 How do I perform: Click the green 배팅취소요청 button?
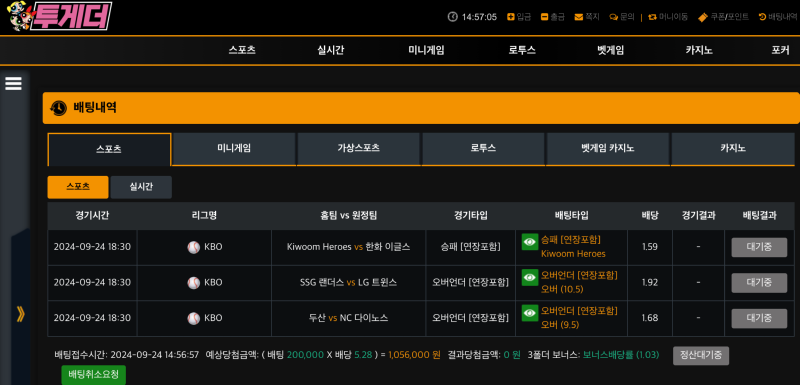(93, 375)
